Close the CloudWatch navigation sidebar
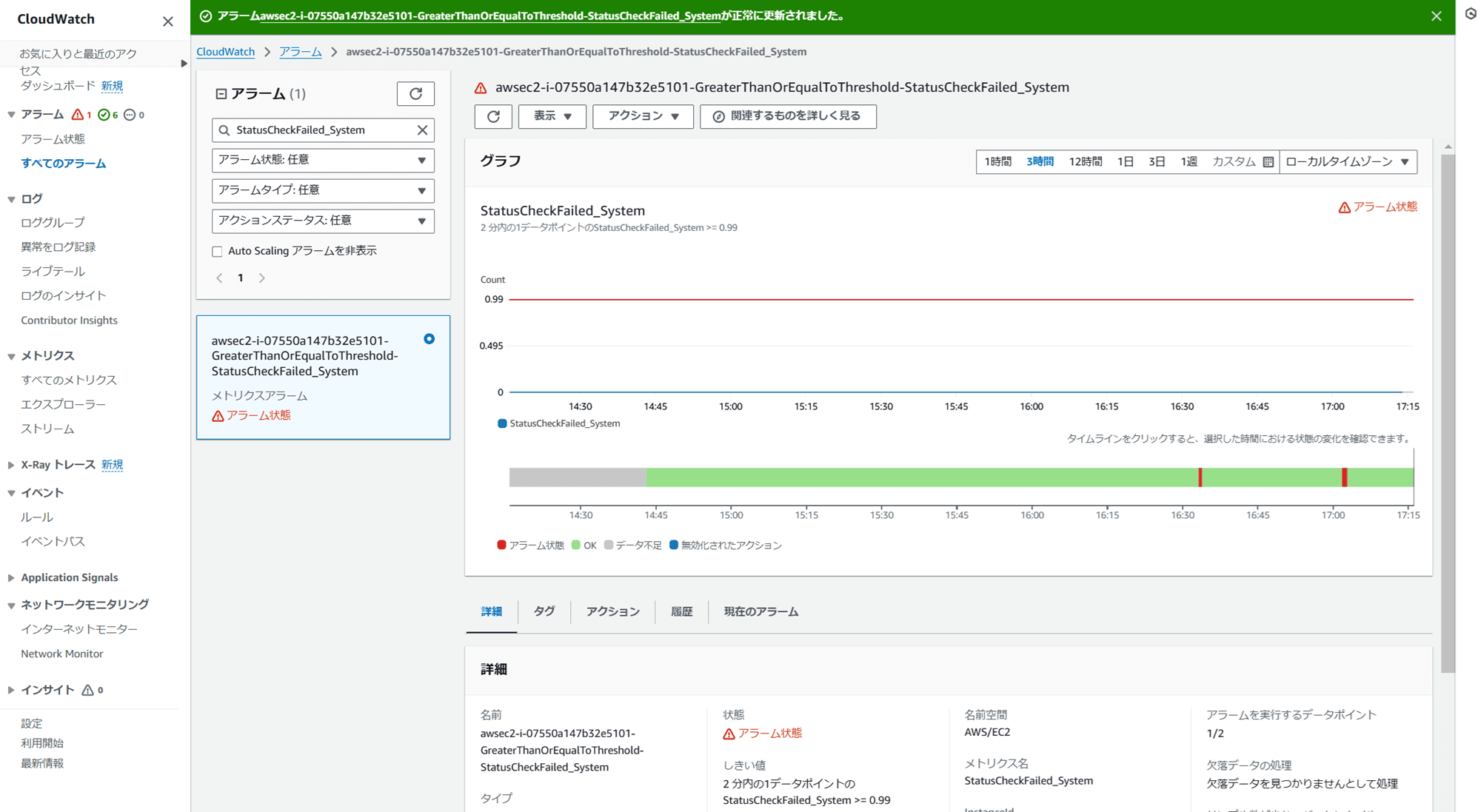This screenshot has height=812, width=1481. (x=168, y=21)
